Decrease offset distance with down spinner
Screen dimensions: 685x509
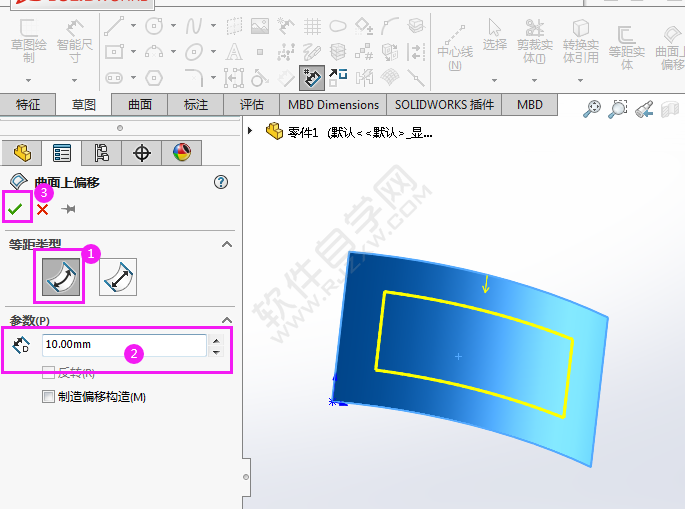(216, 351)
